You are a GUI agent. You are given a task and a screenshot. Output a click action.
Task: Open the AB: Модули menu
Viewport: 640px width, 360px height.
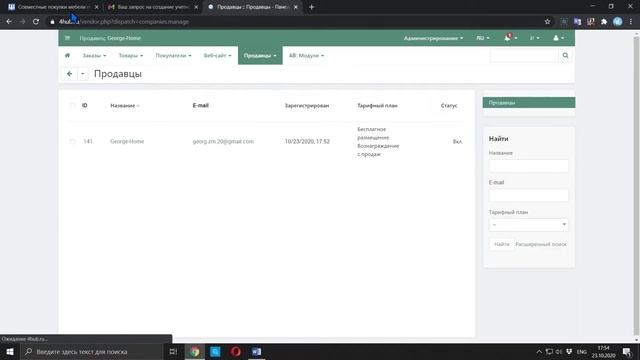tap(307, 56)
